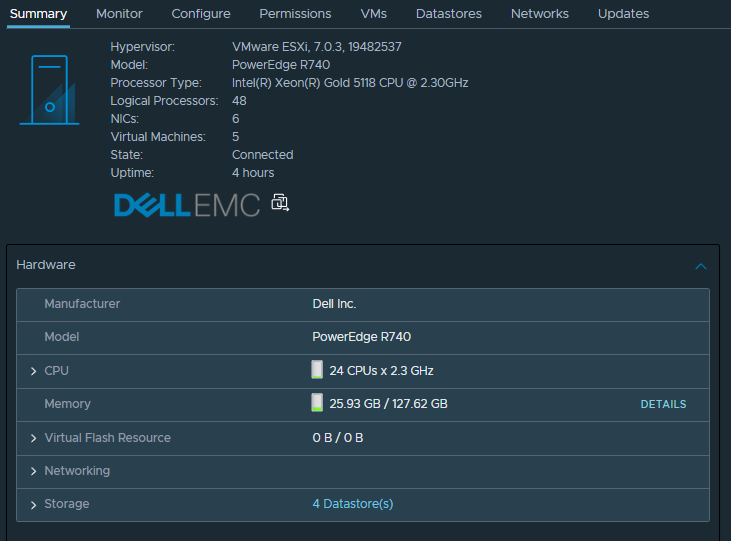The height and width of the screenshot is (541, 731).
Task: Click the CPU usage bar icon
Action: pos(317,370)
